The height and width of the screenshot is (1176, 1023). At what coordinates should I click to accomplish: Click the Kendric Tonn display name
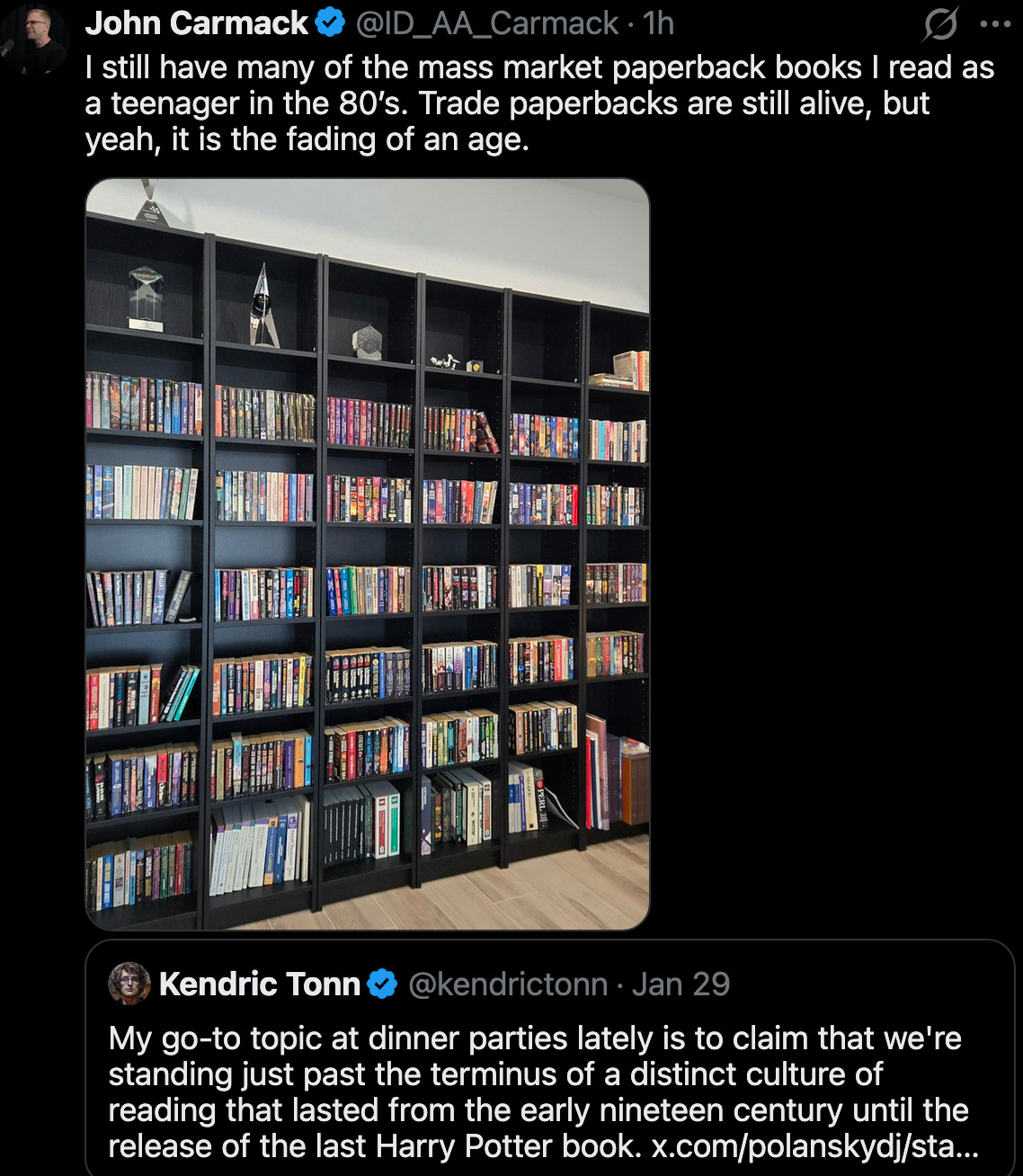coord(260,984)
